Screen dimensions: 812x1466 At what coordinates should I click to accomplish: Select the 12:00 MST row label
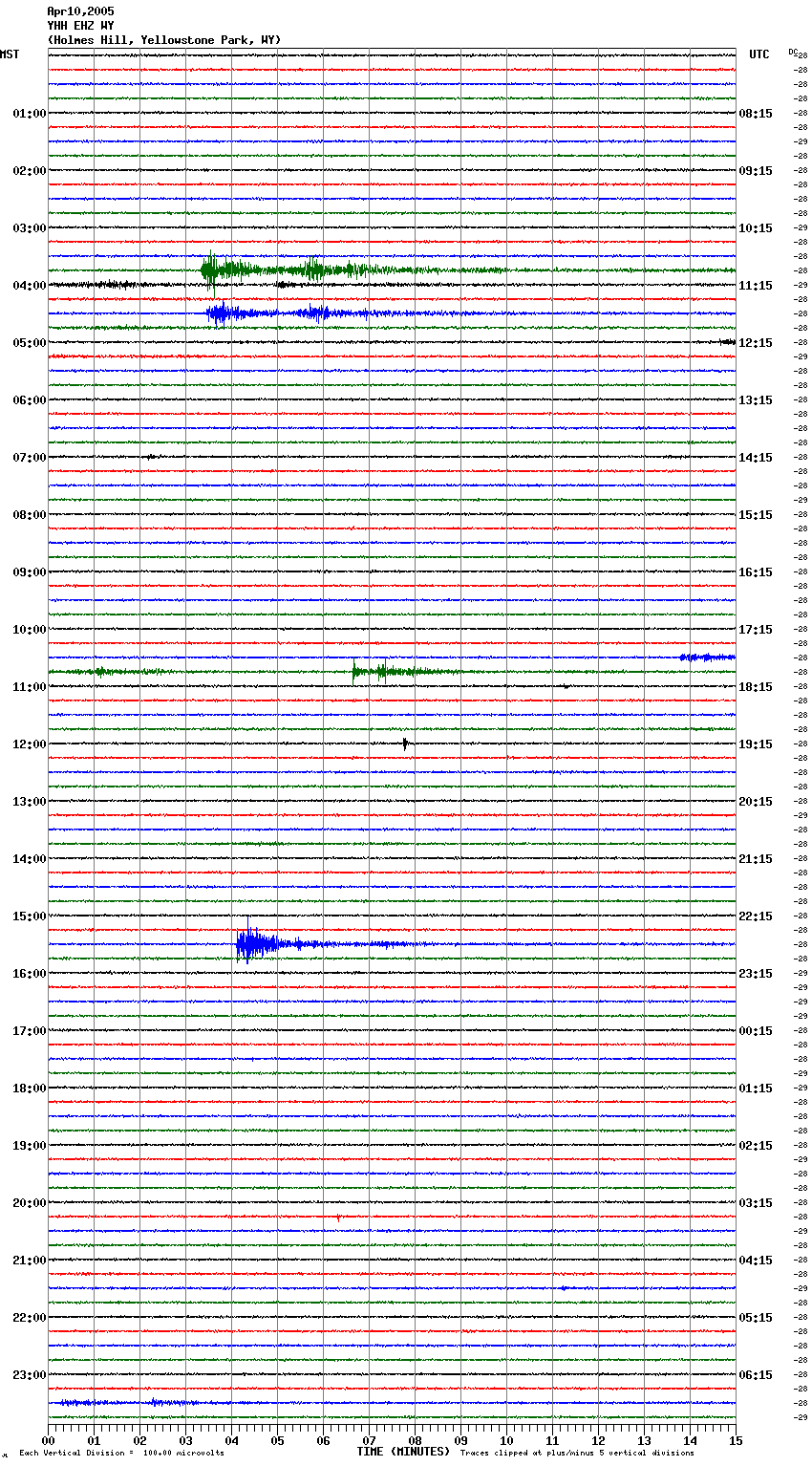click(30, 744)
